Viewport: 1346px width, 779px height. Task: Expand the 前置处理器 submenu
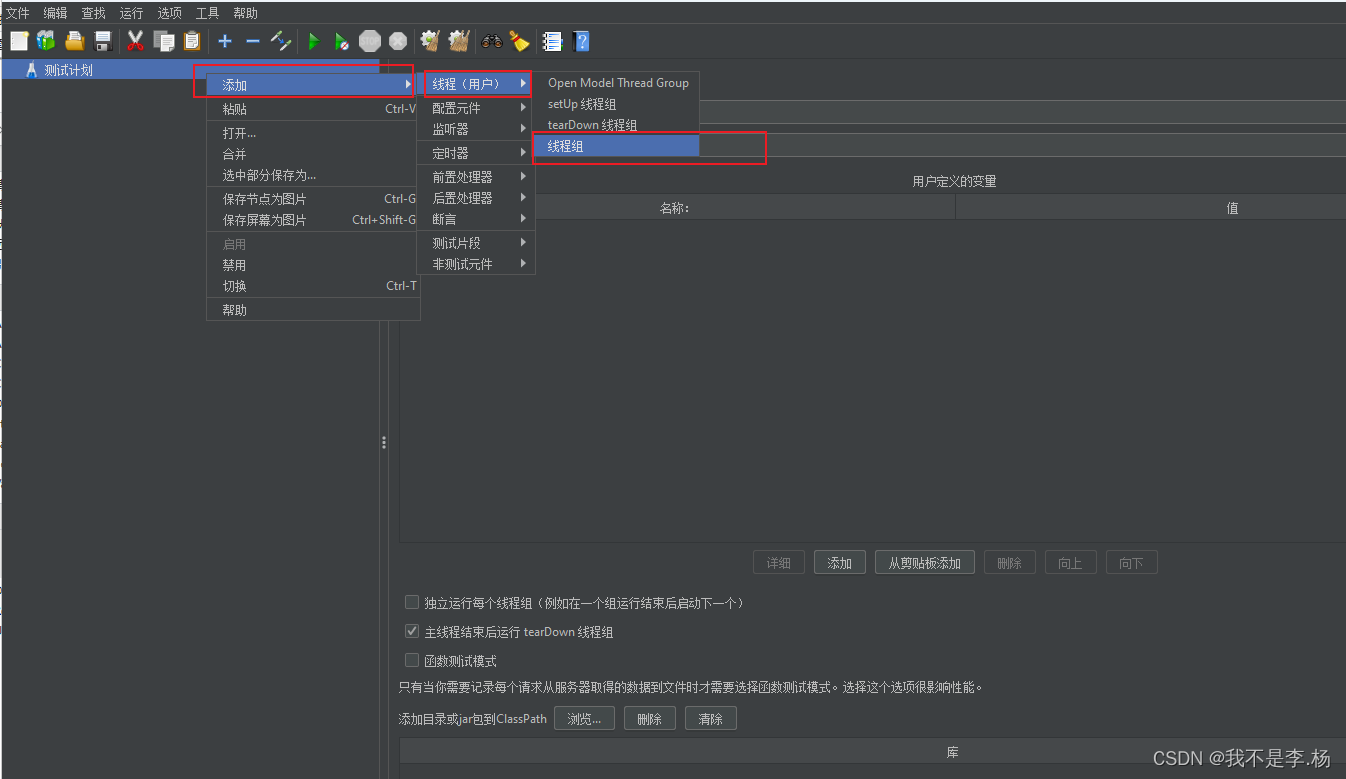pyautogui.click(x=476, y=176)
